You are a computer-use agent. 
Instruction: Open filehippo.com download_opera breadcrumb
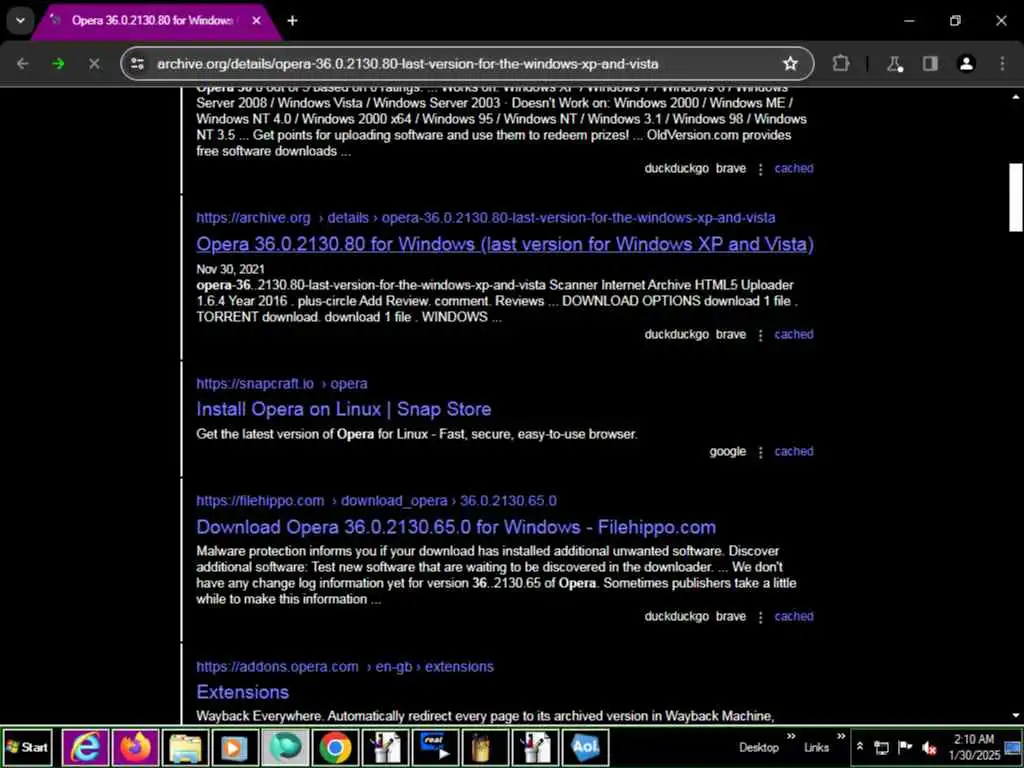[376, 501]
